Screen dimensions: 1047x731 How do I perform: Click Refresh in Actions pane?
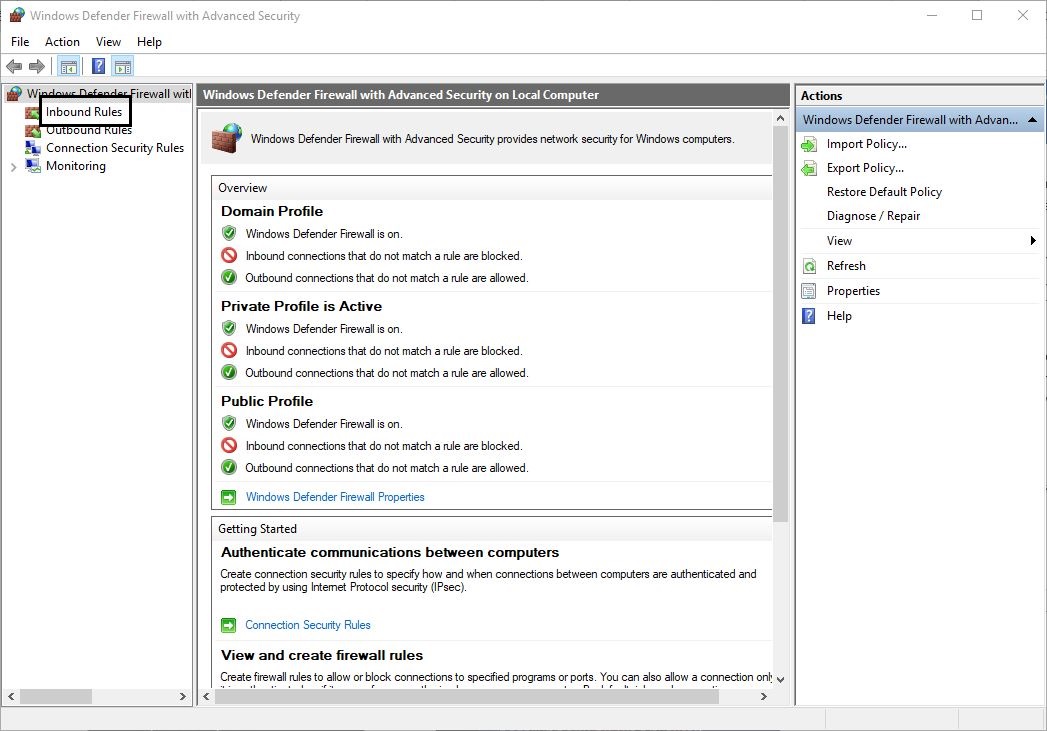846,266
